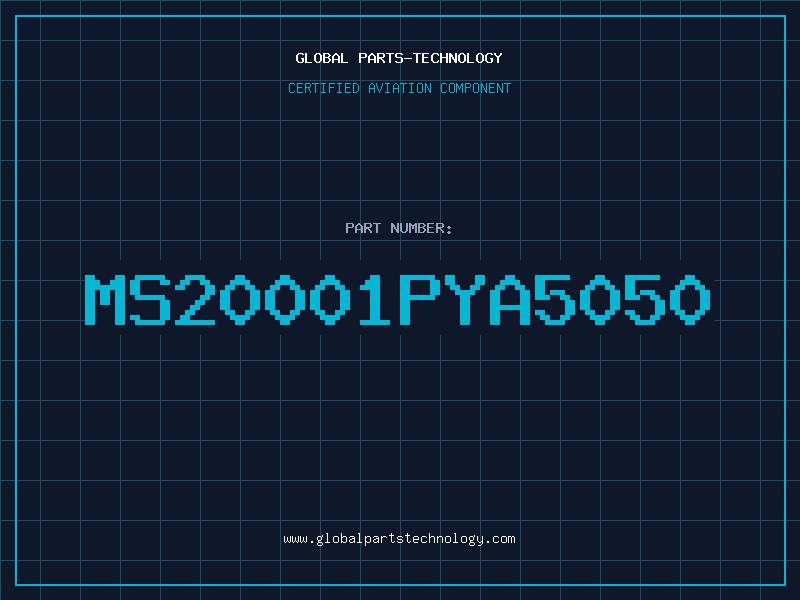Image resolution: width=800 pixels, height=600 pixels.
Task: Open the www.globalpartstechnology.com link
Action: 399,539
